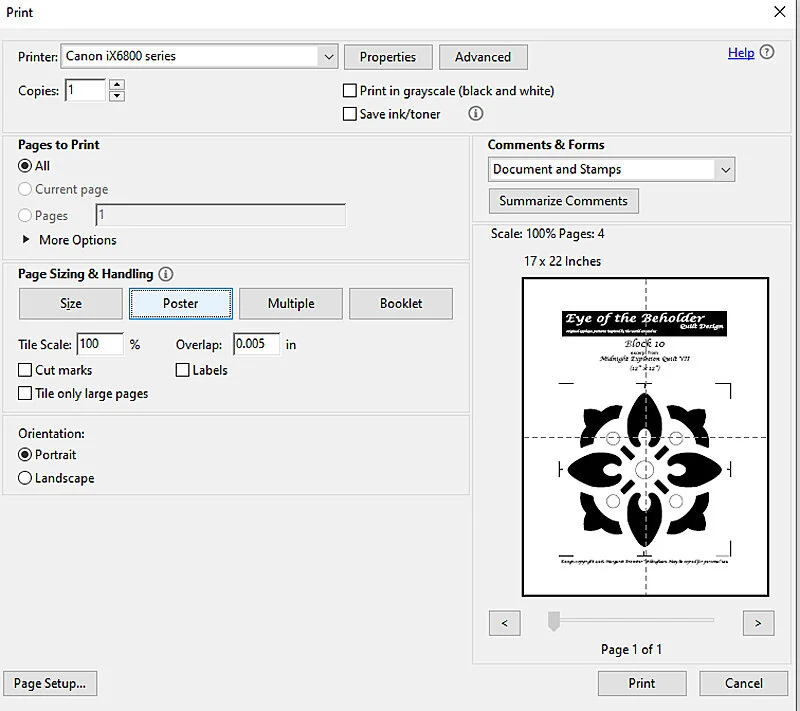Tick the Cut marks checkbox
Viewport: 800px width, 711px height.
tap(24, 370)
